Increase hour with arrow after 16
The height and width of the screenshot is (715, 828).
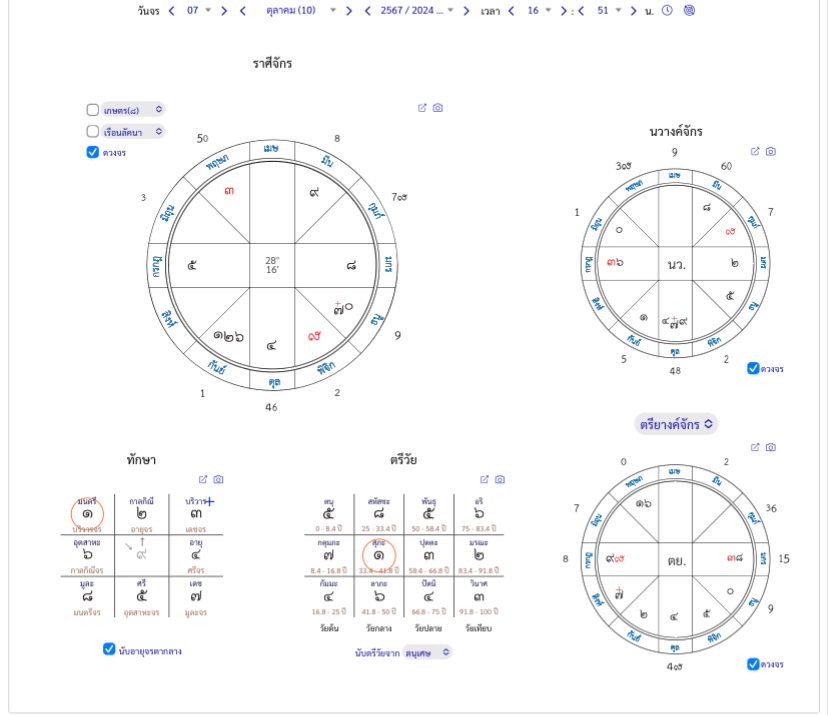click(563, 11)
